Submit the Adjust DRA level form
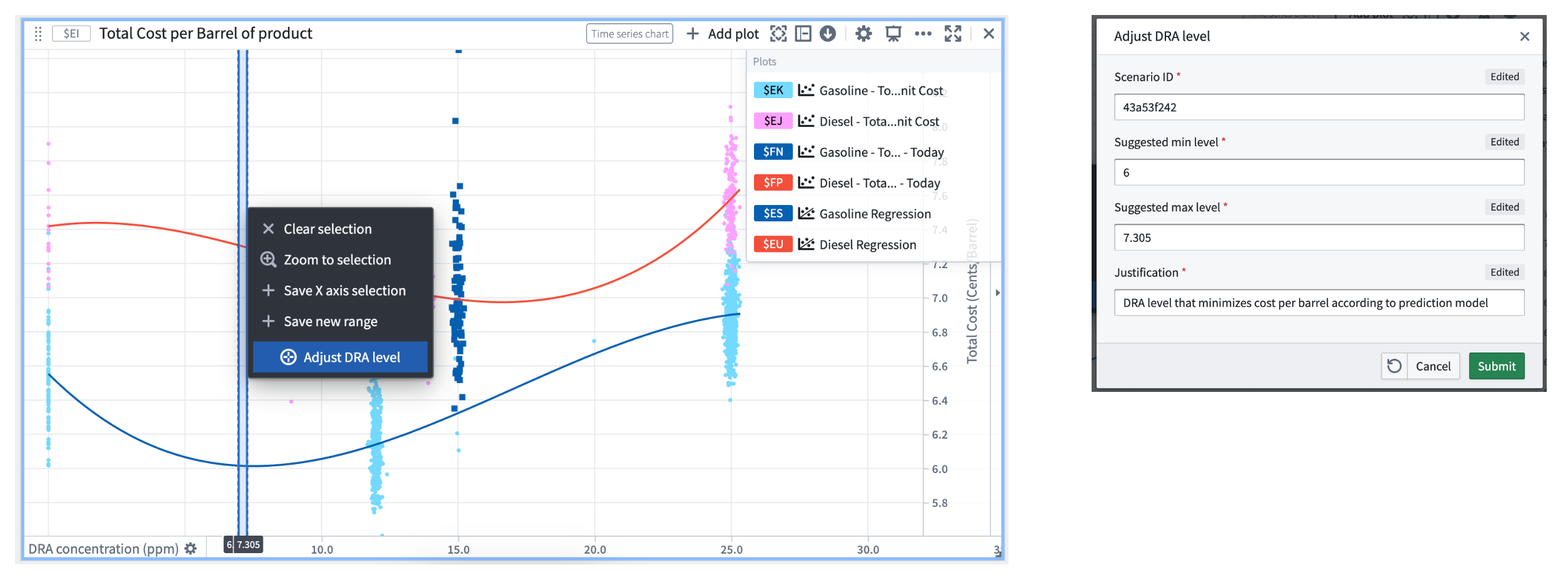Image resolution: width=1568 pixels, height=575 pixels. (1497, 366)
